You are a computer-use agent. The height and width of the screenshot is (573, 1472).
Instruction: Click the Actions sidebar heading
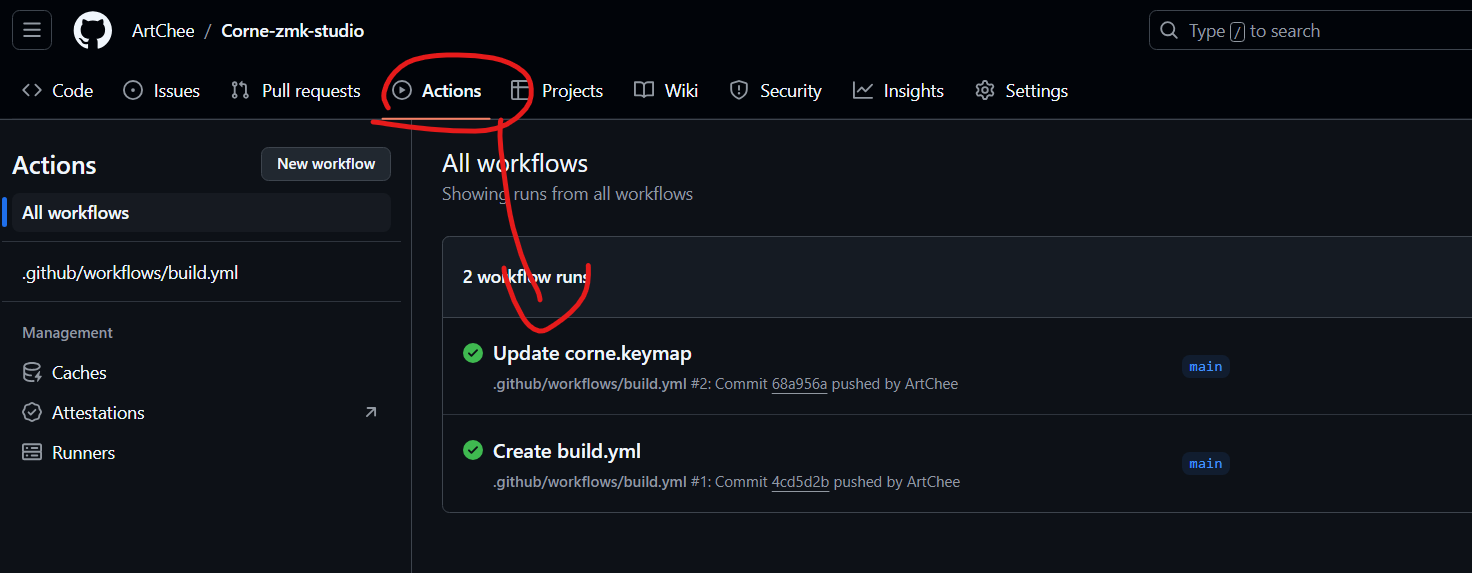[54, 165]
